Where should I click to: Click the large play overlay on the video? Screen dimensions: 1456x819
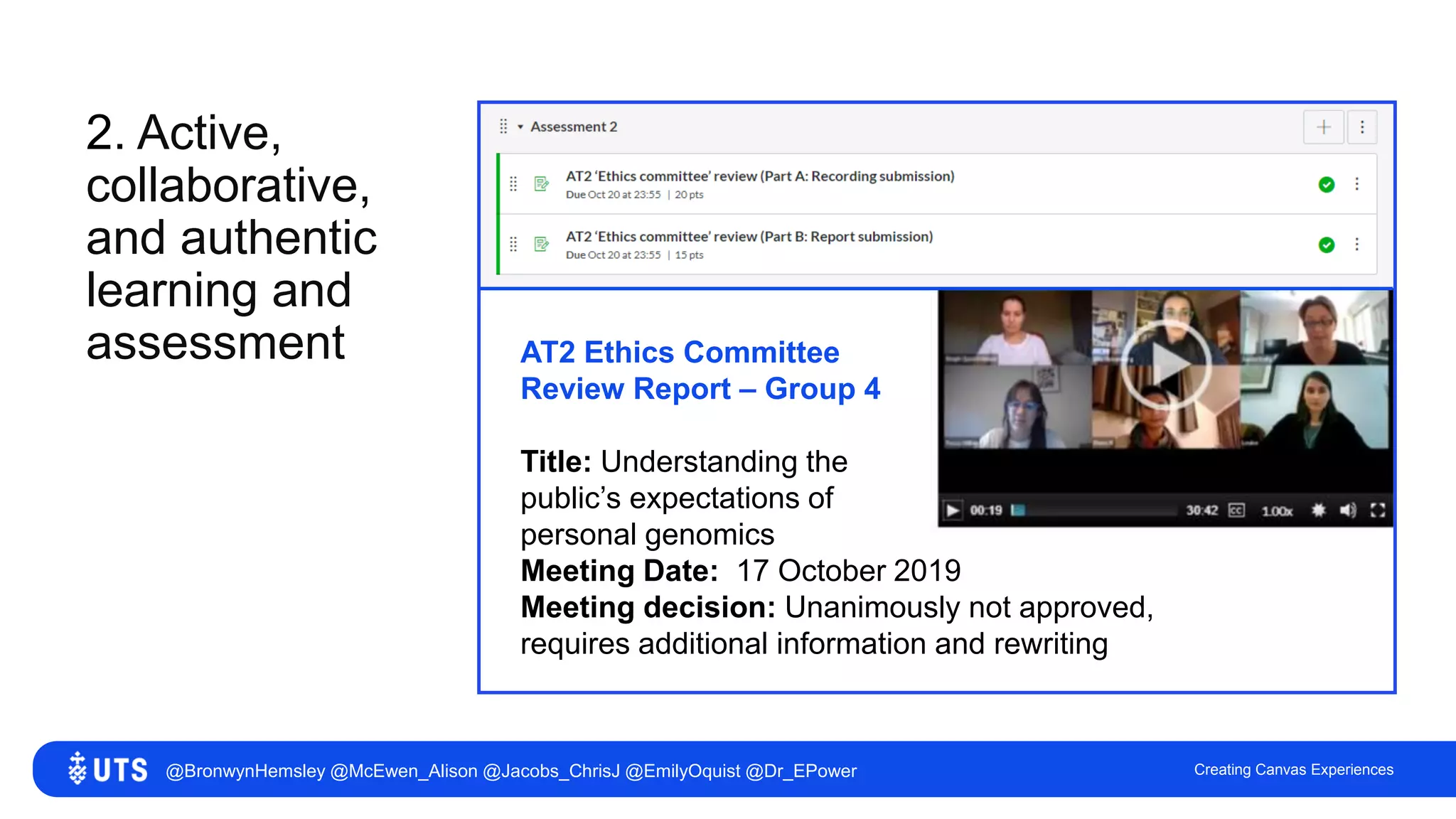[x=1166, y=365]
